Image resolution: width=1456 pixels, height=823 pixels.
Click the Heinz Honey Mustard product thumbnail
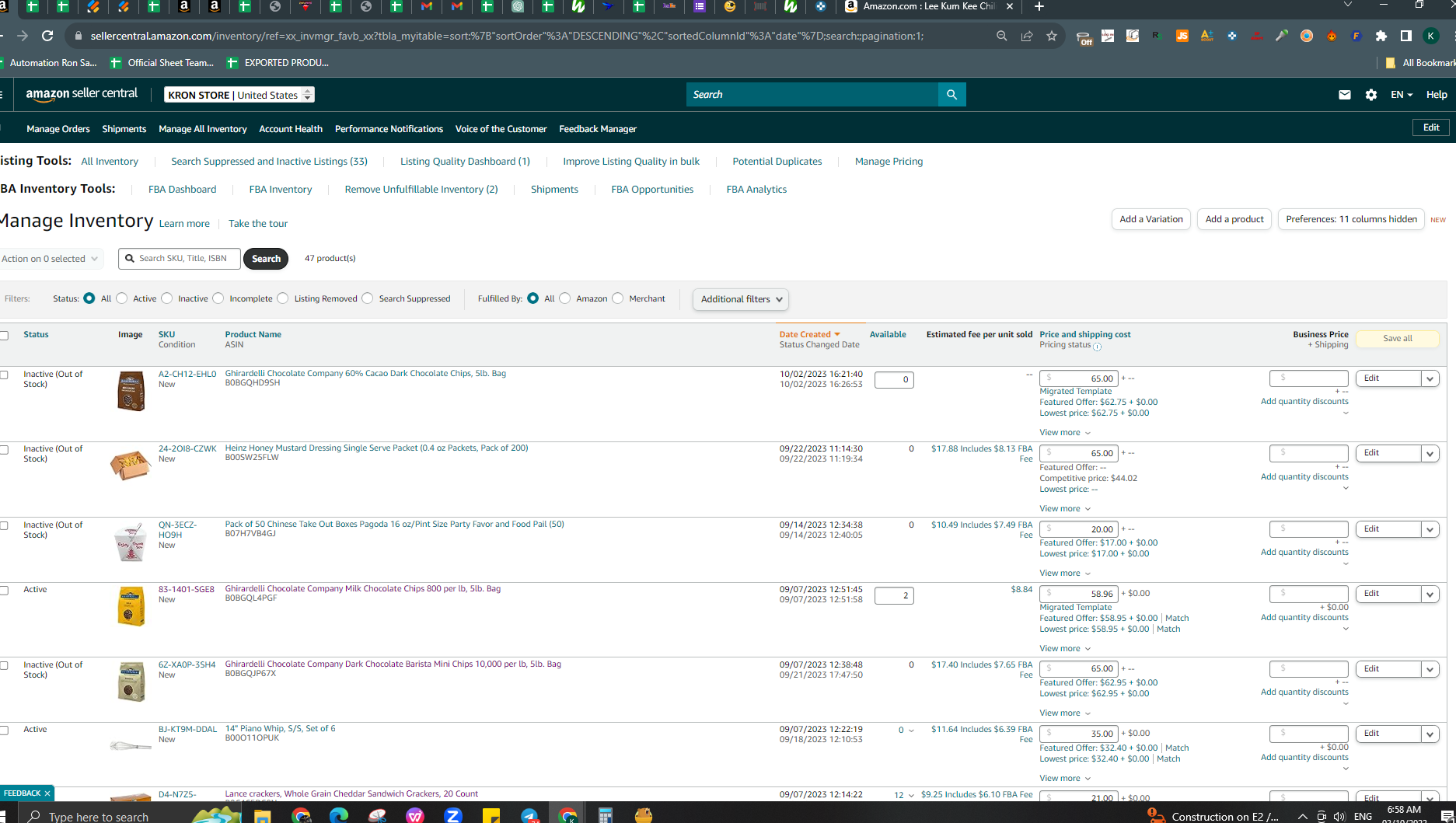click(131, 465)
